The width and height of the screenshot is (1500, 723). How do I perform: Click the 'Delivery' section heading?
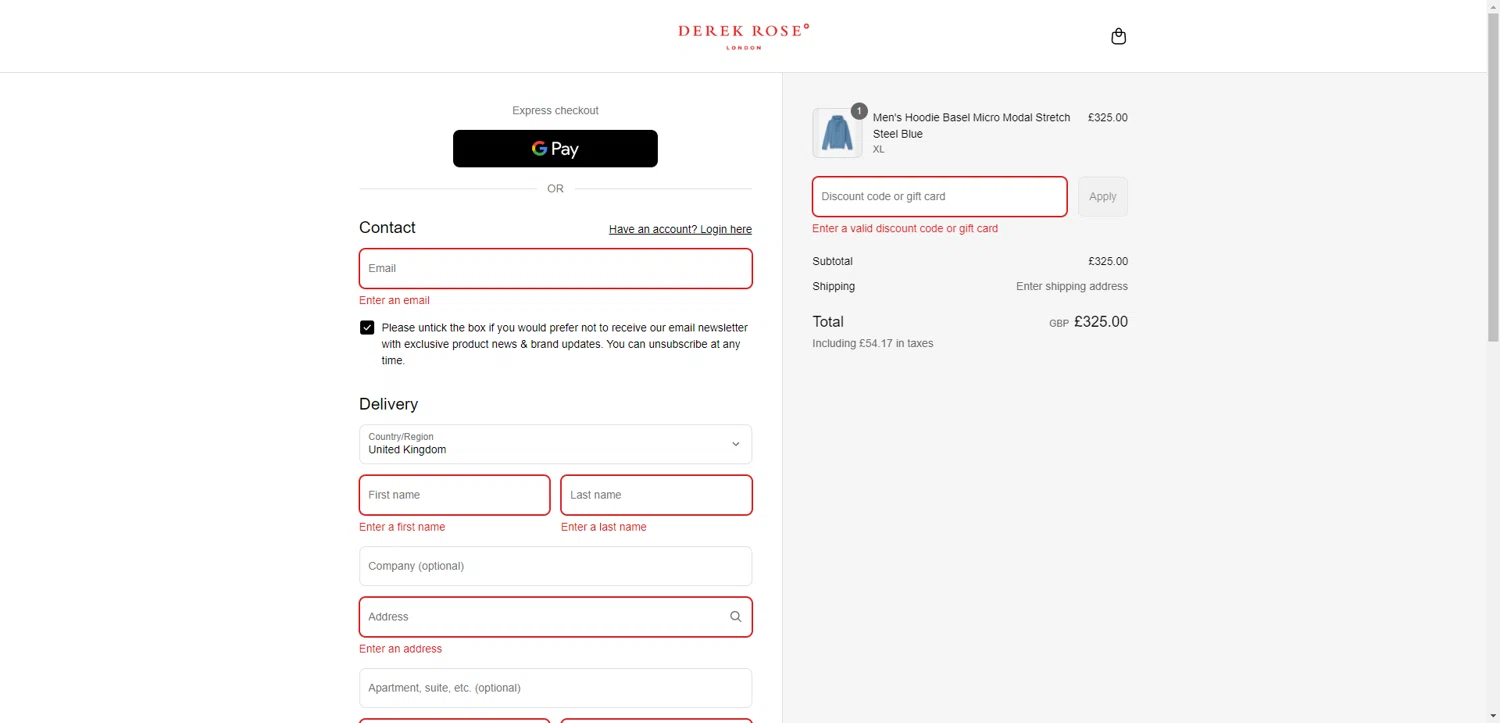point(388,404)
